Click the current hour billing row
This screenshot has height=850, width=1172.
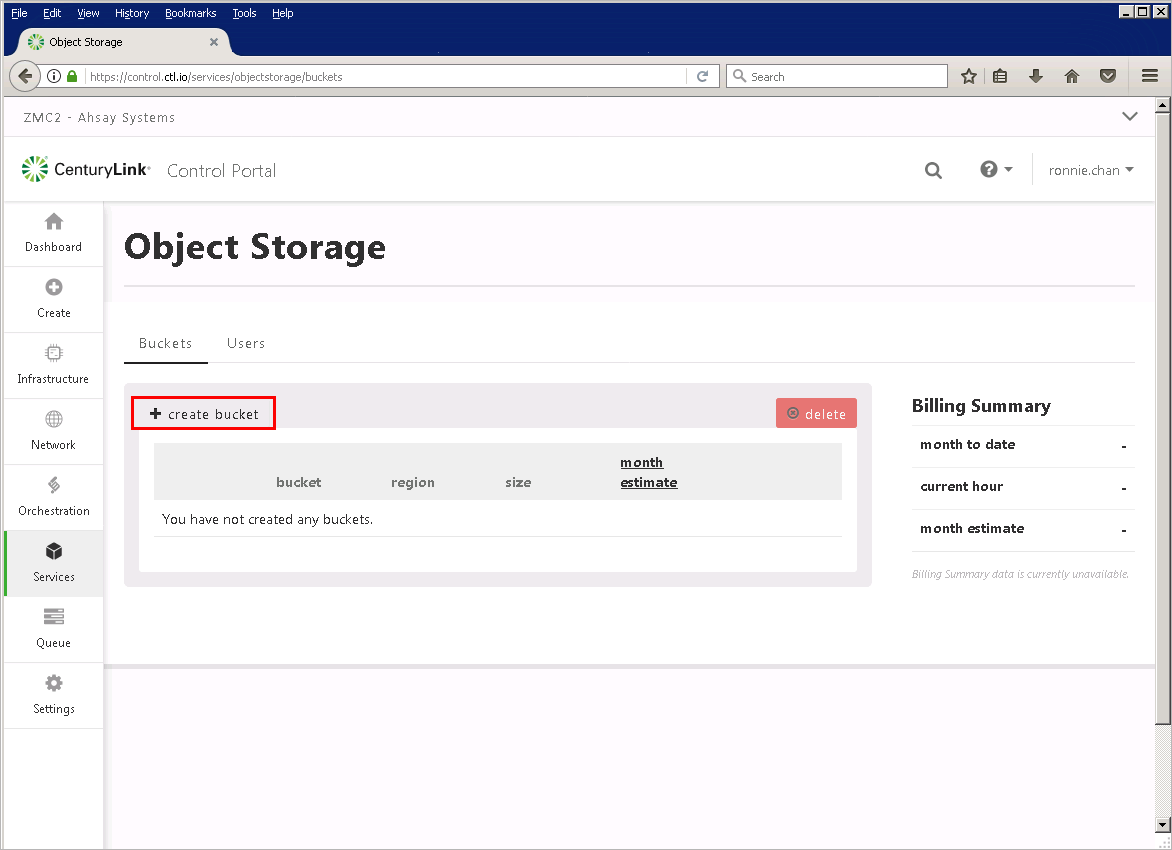coord(1023,487)
